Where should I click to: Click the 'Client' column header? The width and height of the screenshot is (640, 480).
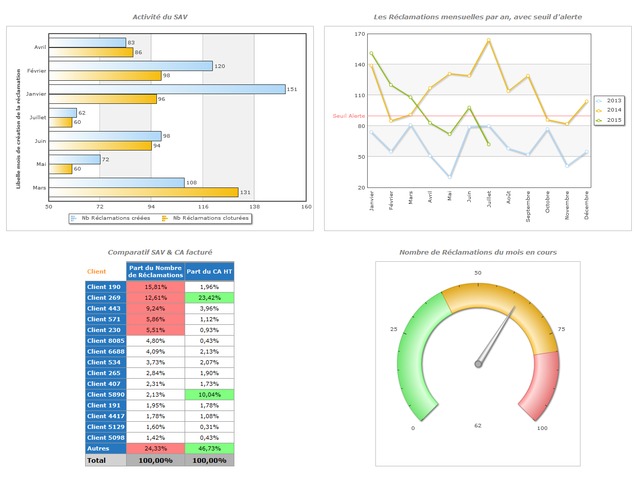97,271
